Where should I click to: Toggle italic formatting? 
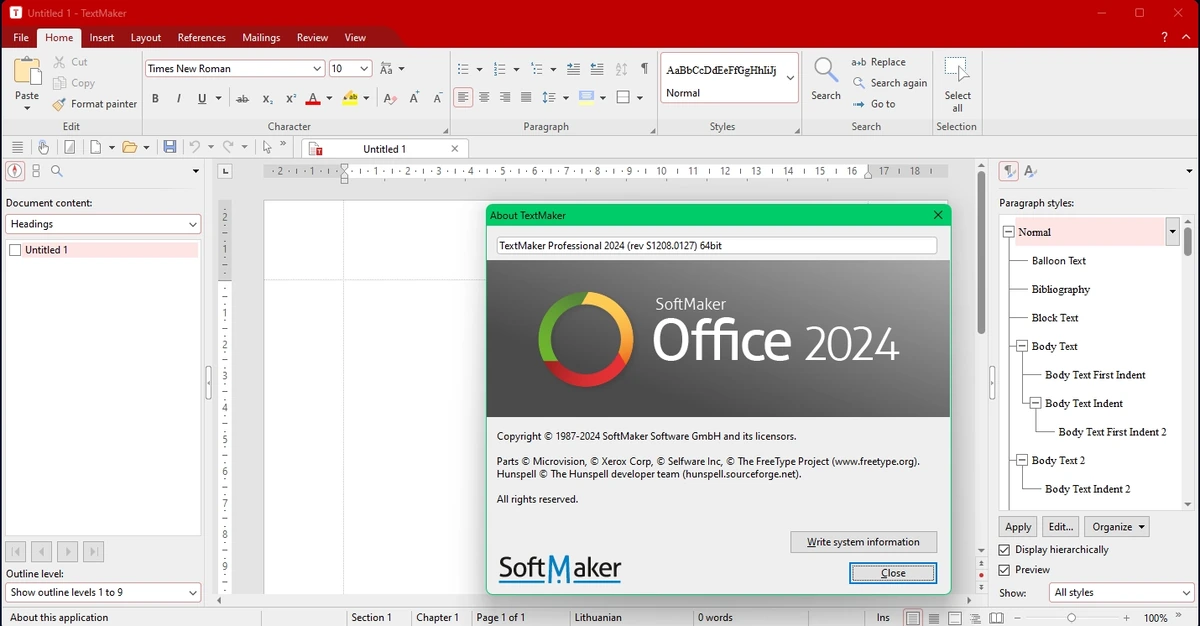coord(178,98)
